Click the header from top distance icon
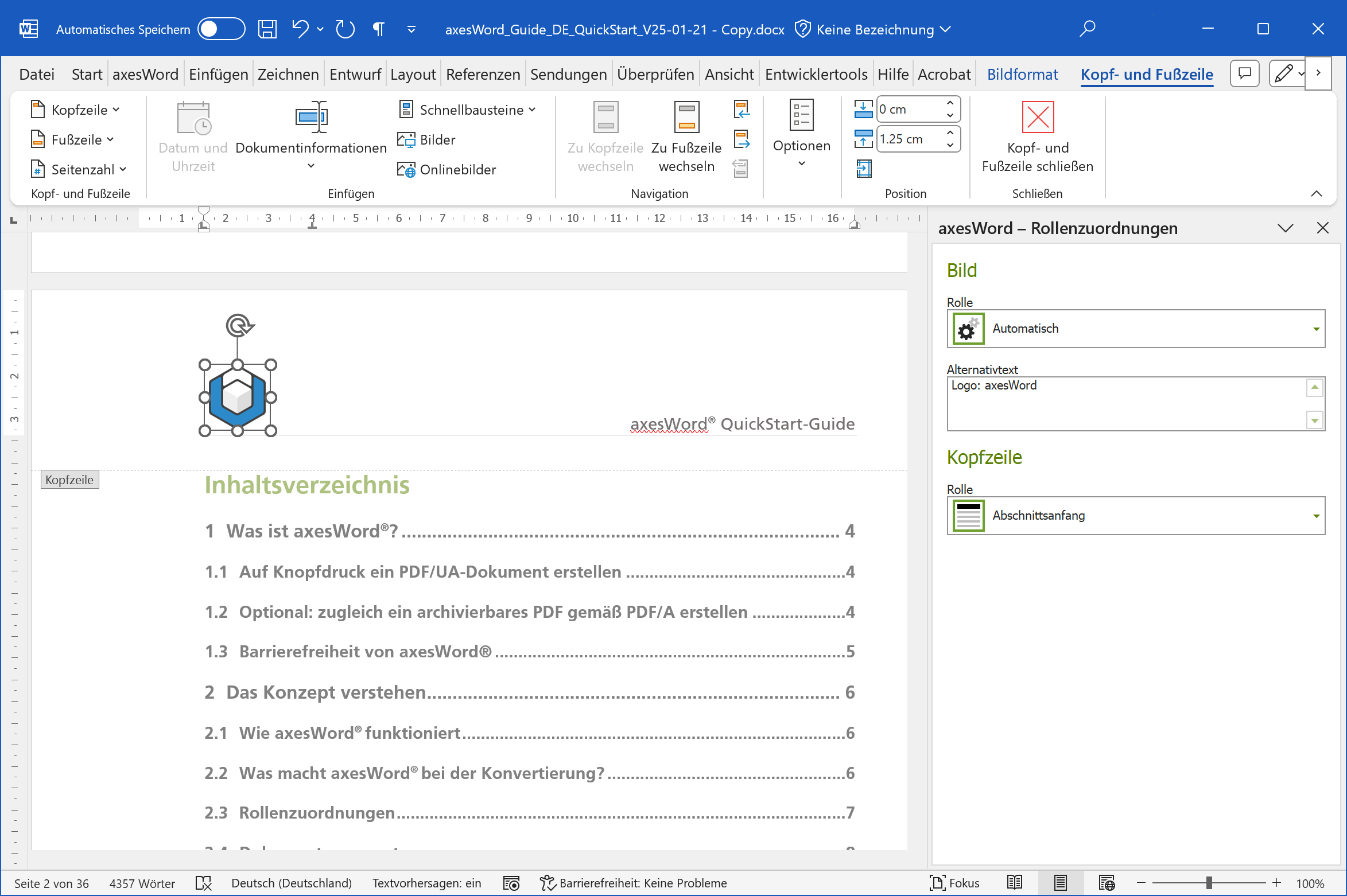1347x896 pixels. point(863,109)
